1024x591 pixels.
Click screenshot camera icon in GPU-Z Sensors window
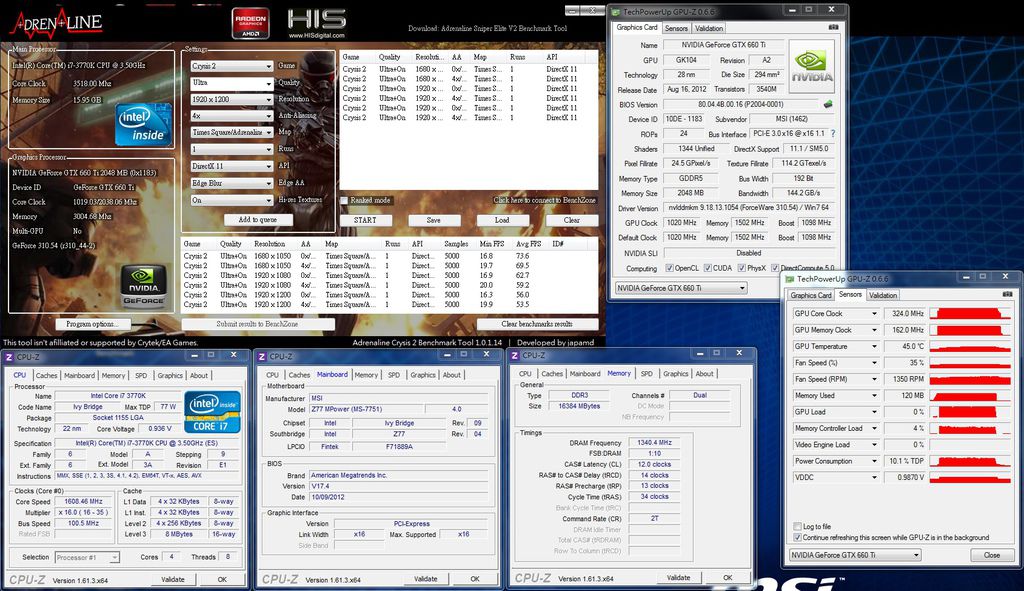pos(1007,295)
